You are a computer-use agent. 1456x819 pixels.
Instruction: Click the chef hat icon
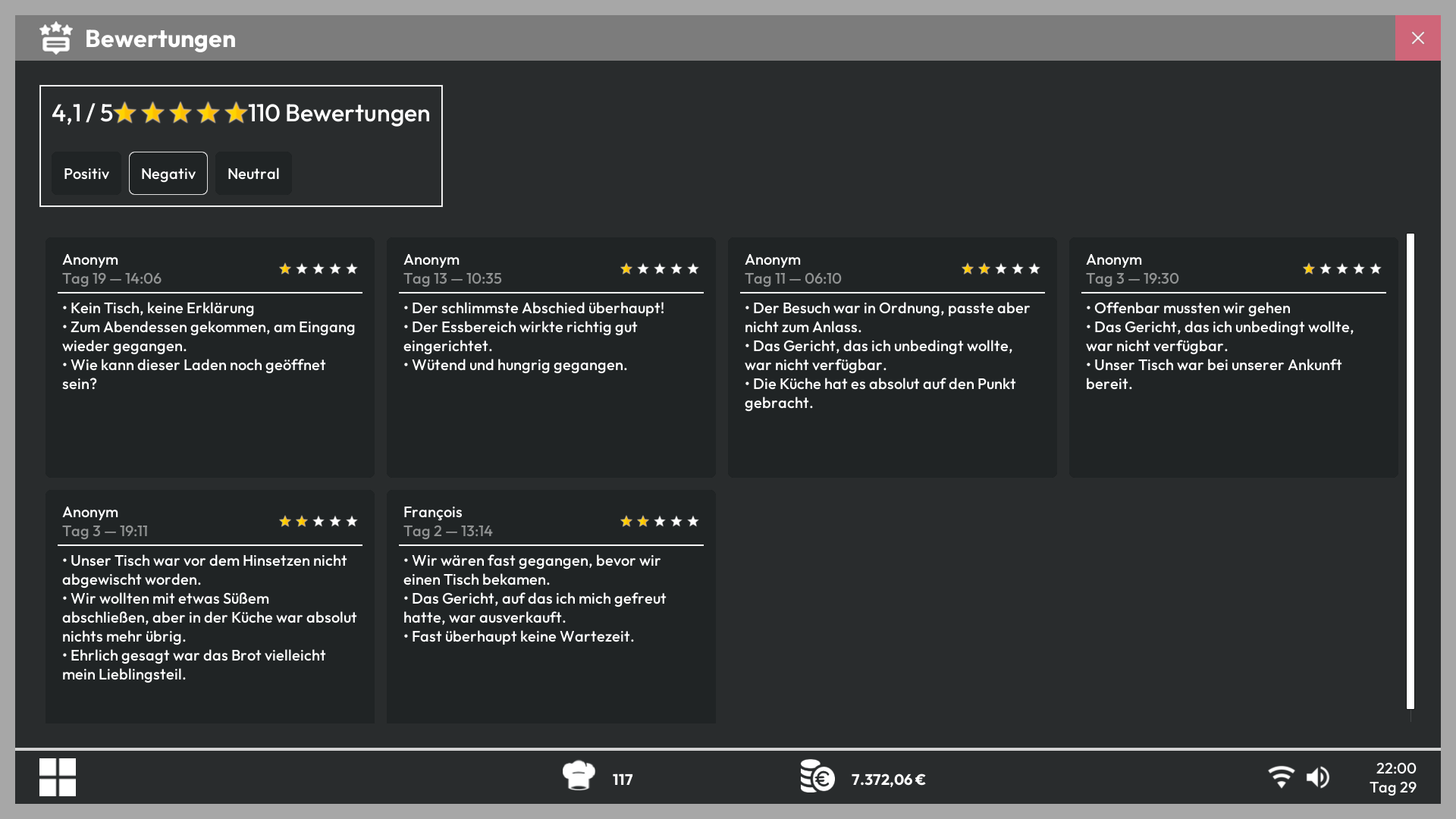click(x=579, y=776)
